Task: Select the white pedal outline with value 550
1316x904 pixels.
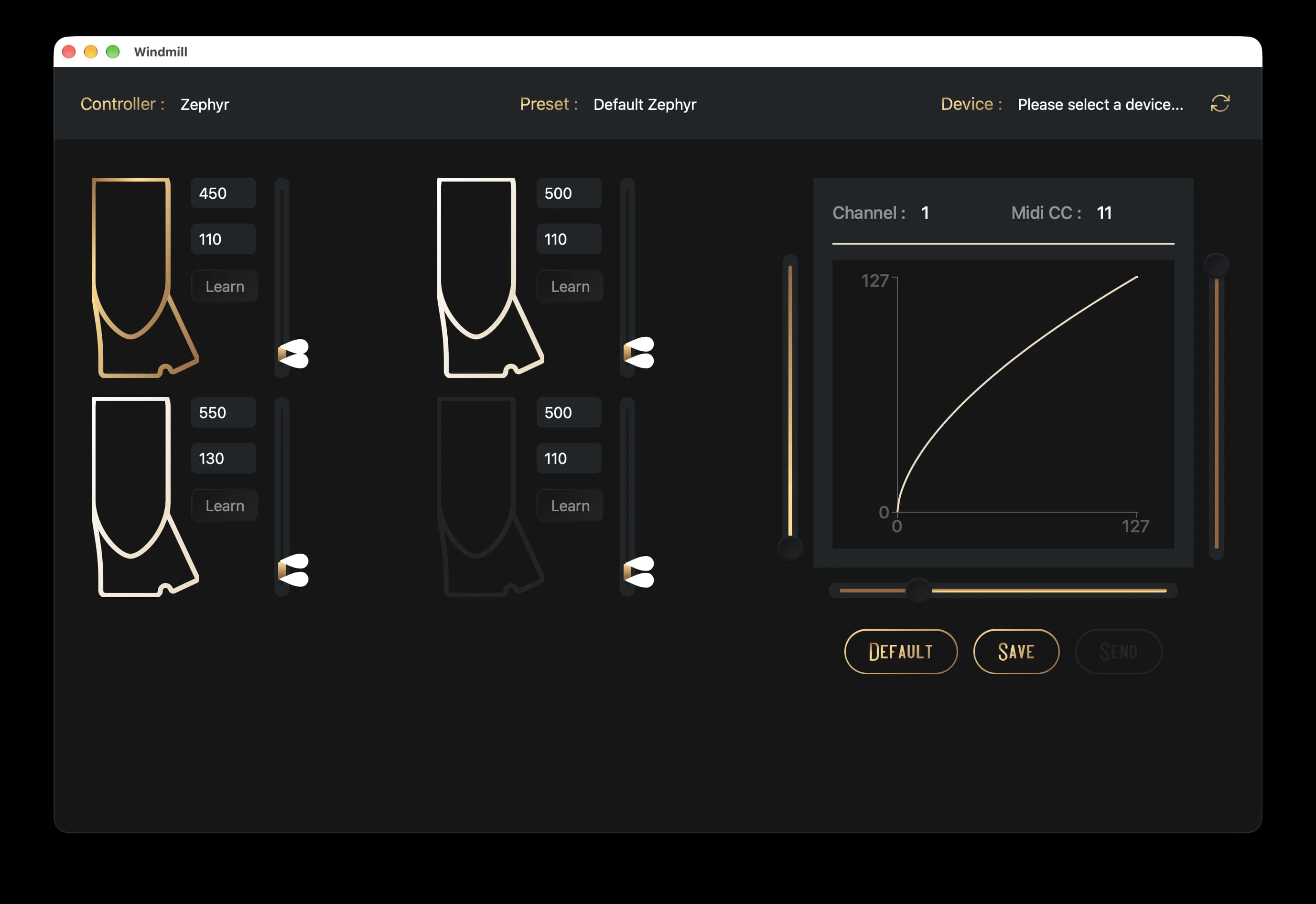Action: pyautogui.click(x=144, y=497)
